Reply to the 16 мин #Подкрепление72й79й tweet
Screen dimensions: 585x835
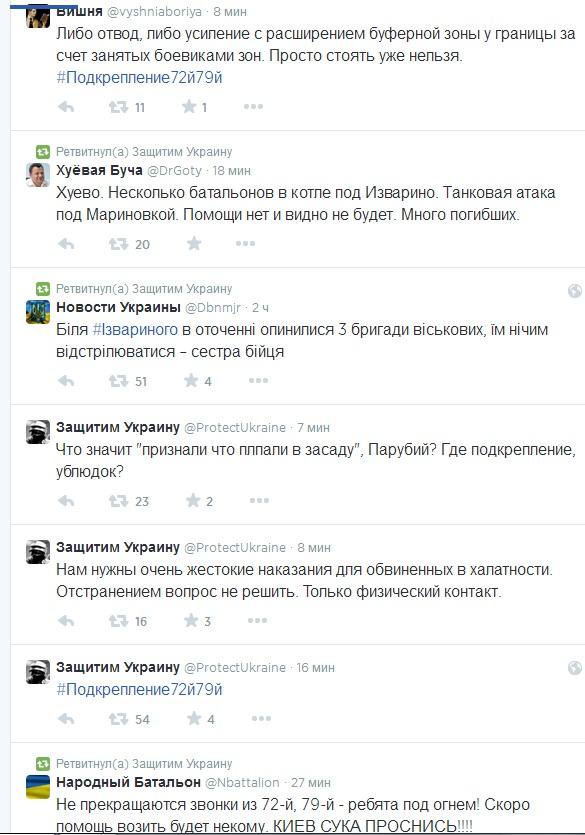[x=66, y=719]
